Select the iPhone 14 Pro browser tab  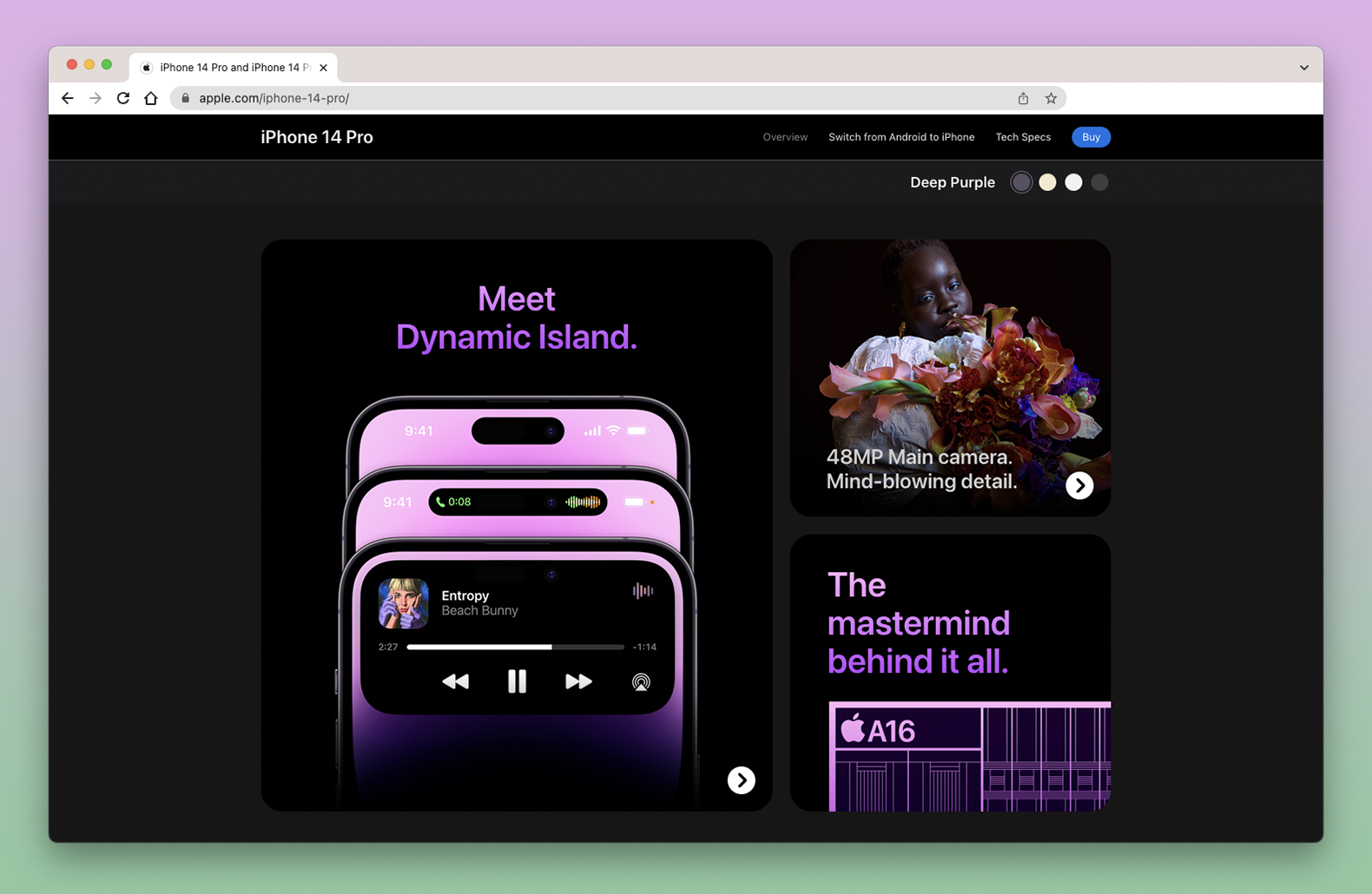234,67
